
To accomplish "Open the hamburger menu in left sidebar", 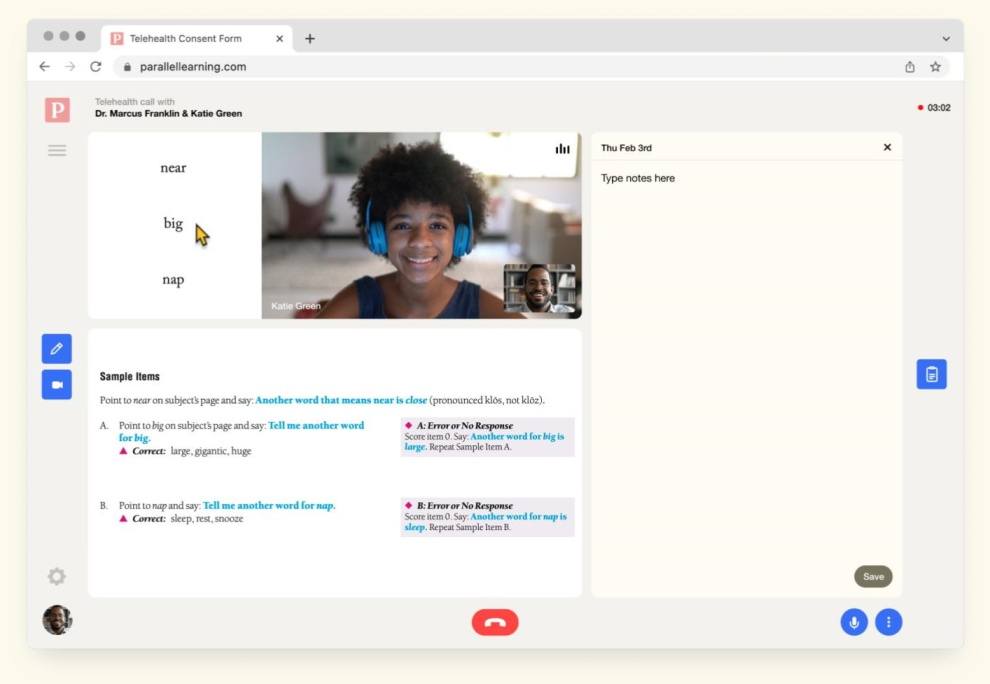I will point(57,150).
